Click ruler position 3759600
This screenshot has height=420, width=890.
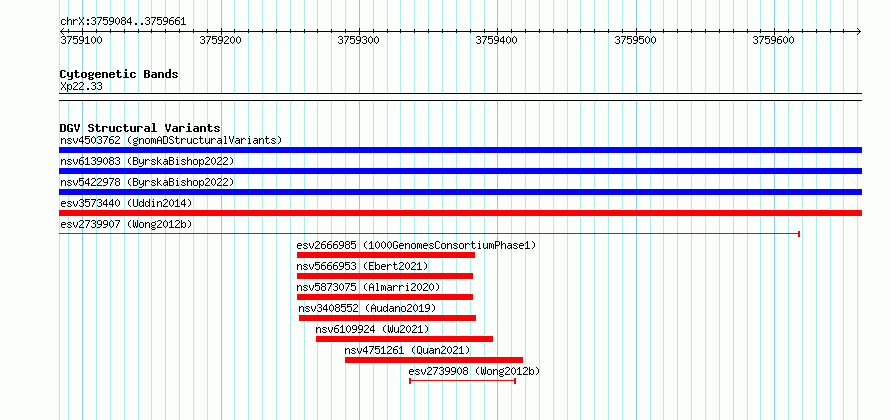[x=774, y=40]
